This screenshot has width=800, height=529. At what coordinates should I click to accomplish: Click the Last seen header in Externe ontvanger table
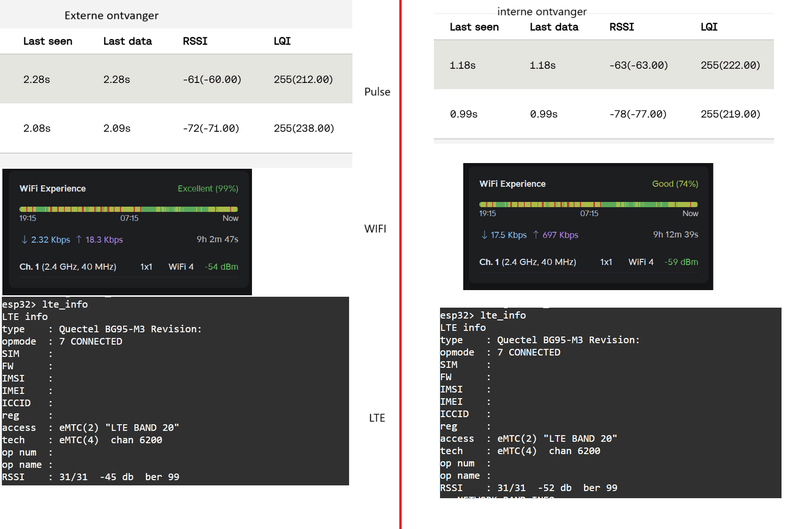47,41
